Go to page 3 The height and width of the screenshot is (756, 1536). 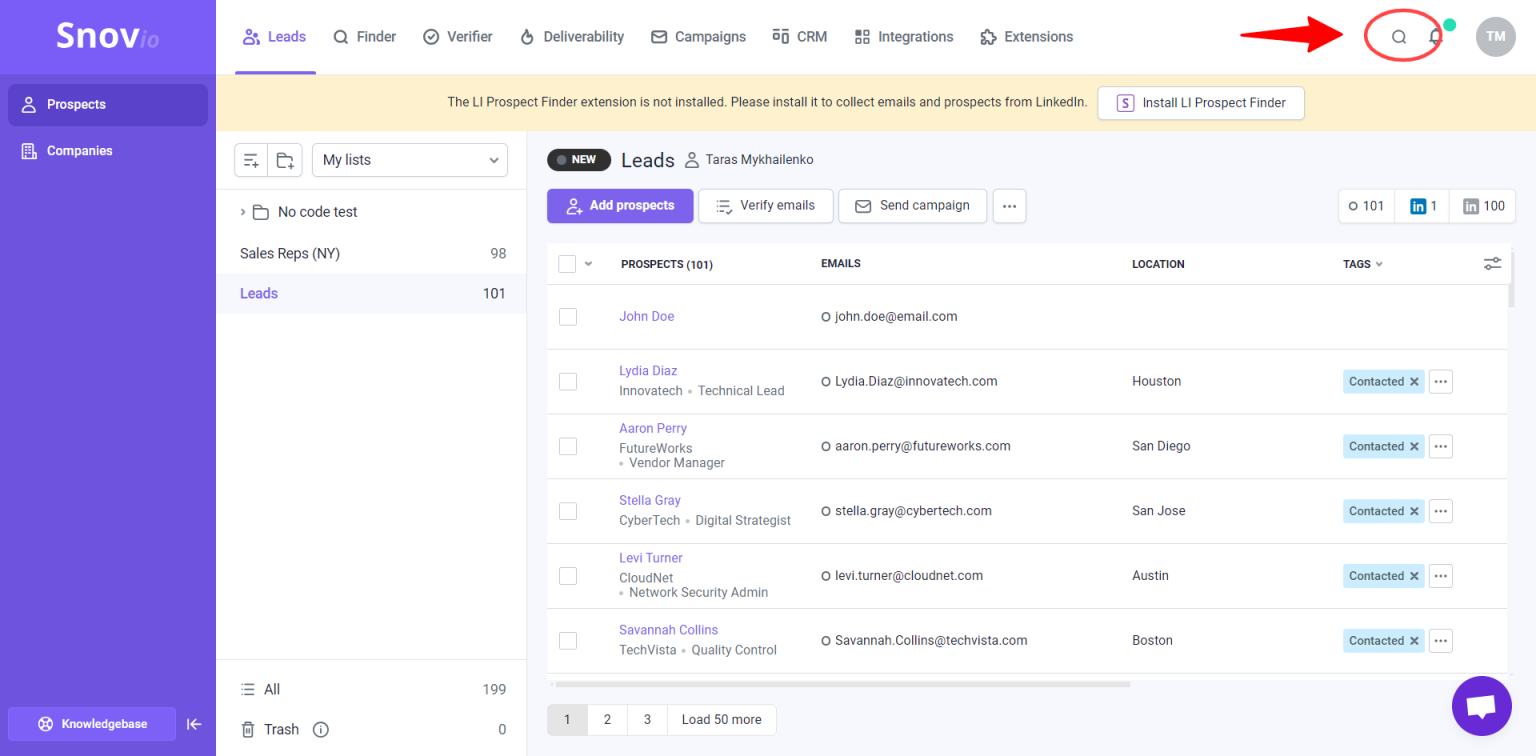pos(647,720)
